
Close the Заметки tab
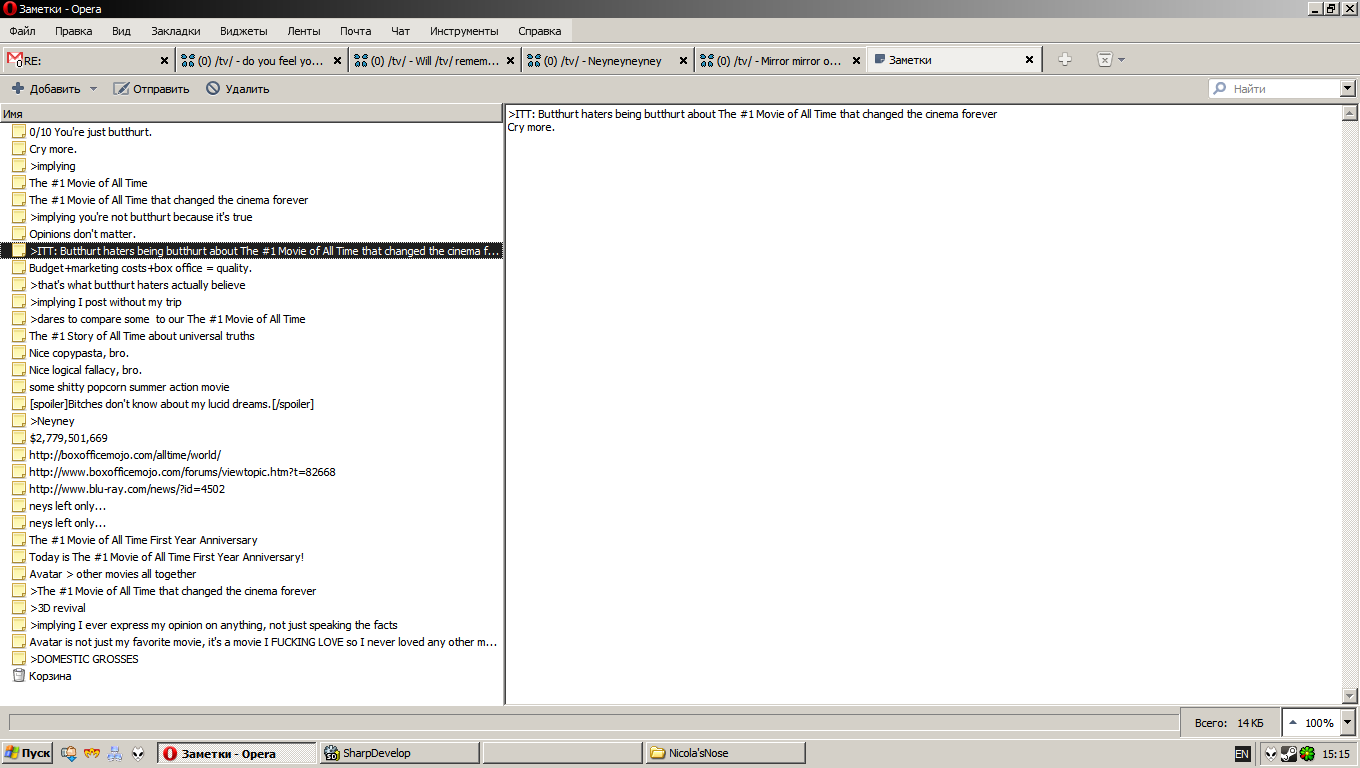1029,60
